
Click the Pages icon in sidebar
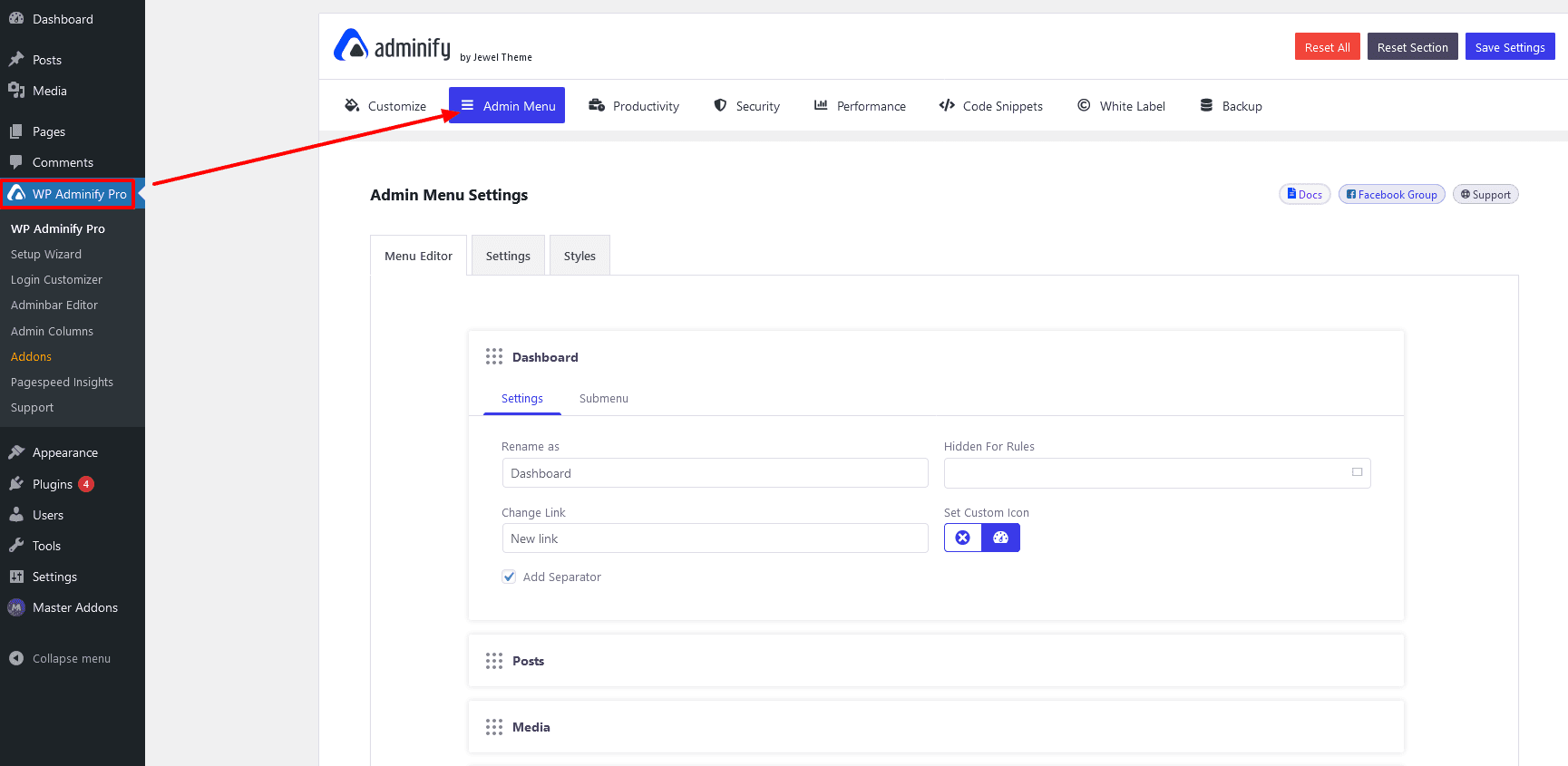16,131
